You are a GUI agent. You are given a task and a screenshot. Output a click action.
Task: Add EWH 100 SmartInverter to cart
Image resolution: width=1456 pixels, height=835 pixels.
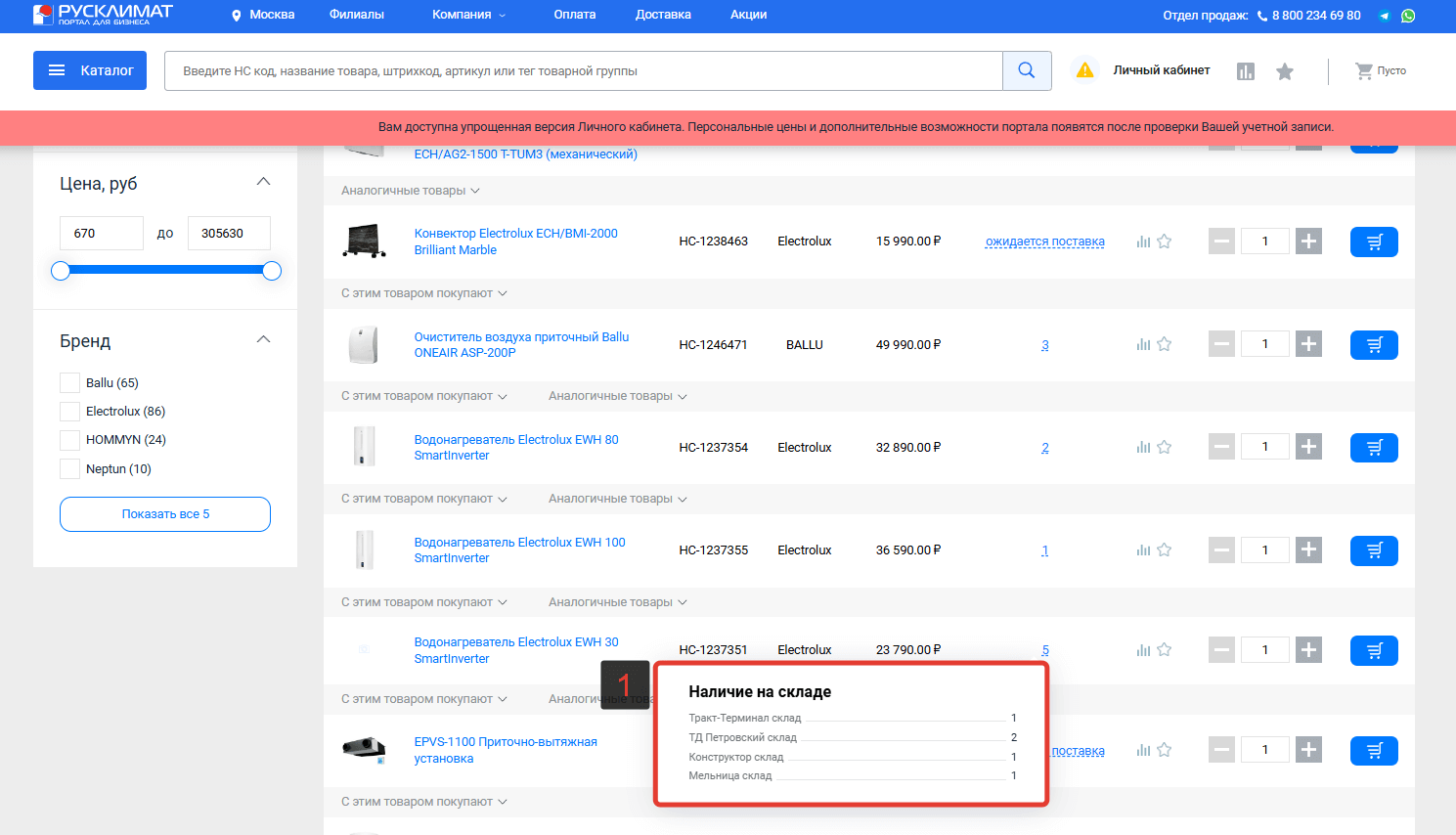1374,550
